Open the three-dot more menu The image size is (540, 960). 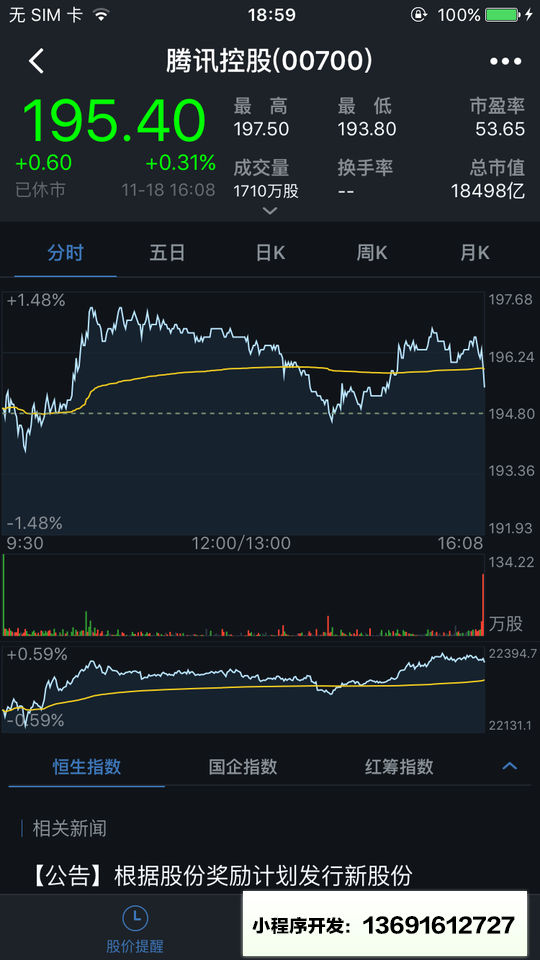[x=506, y=61]
